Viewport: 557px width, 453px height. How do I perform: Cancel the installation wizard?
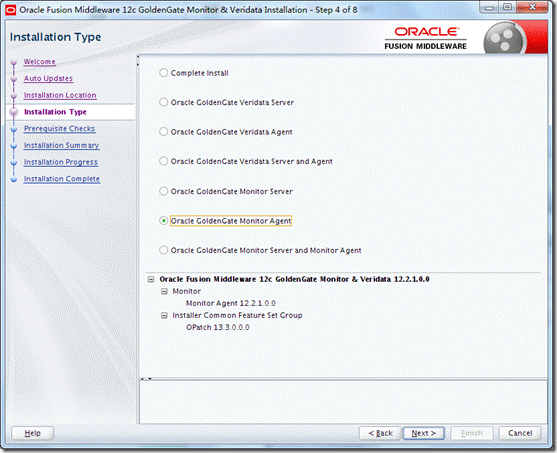click(x=520, y=433)
